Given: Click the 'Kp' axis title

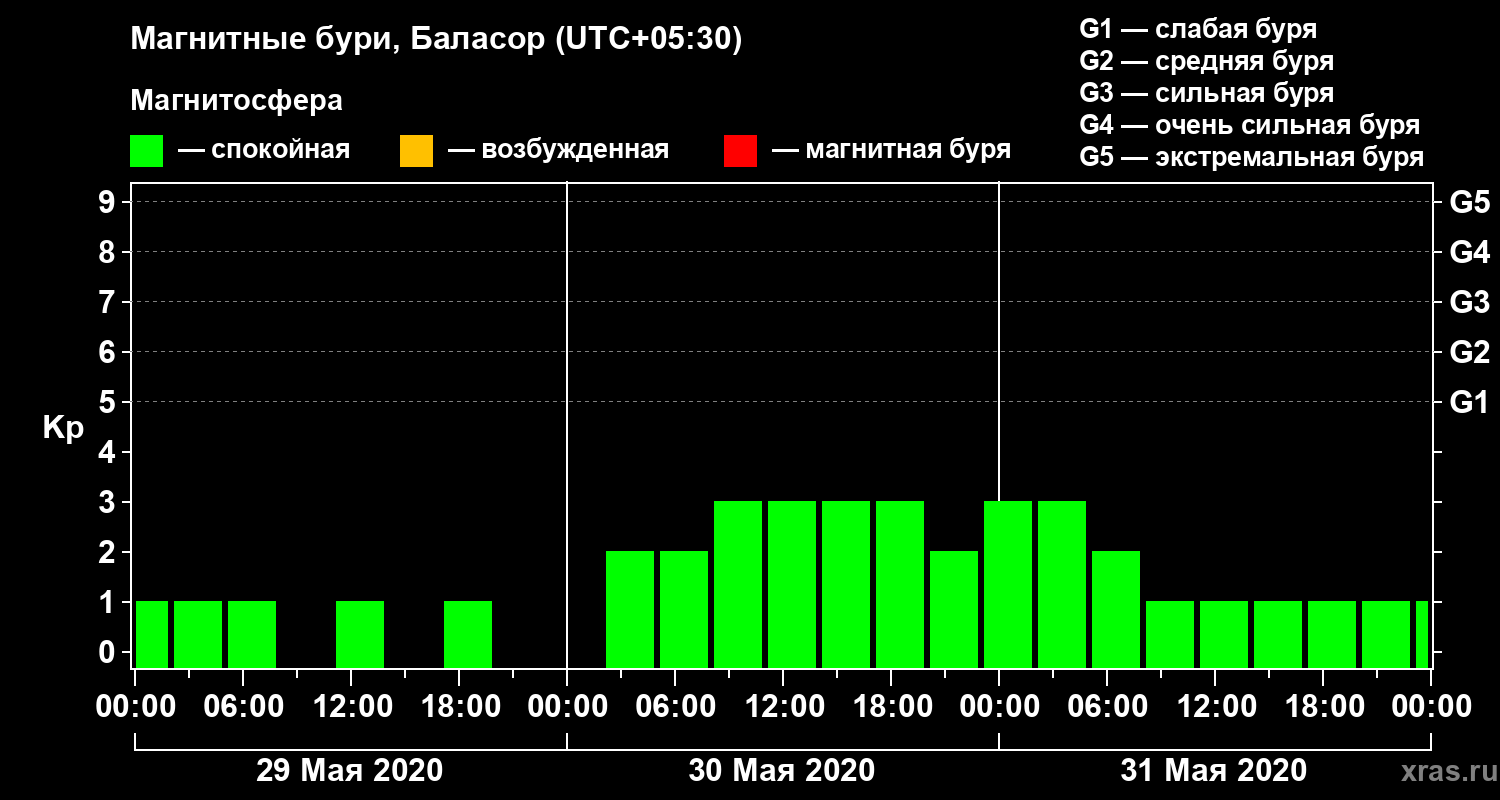Looking at the screenshot, I should pyautogui.click(x=63, y=428).
